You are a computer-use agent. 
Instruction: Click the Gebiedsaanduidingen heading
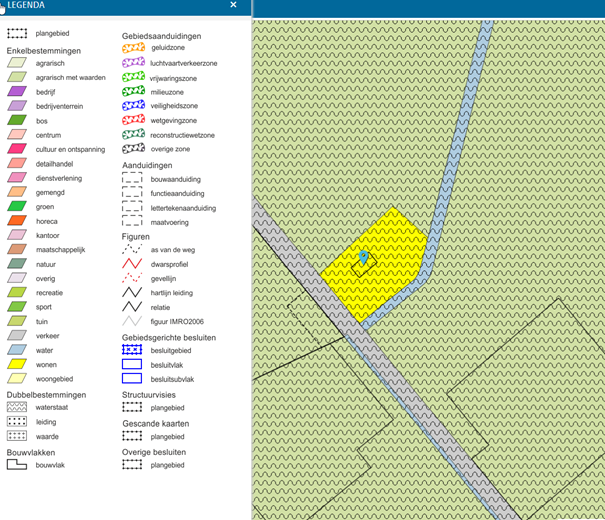161,36
